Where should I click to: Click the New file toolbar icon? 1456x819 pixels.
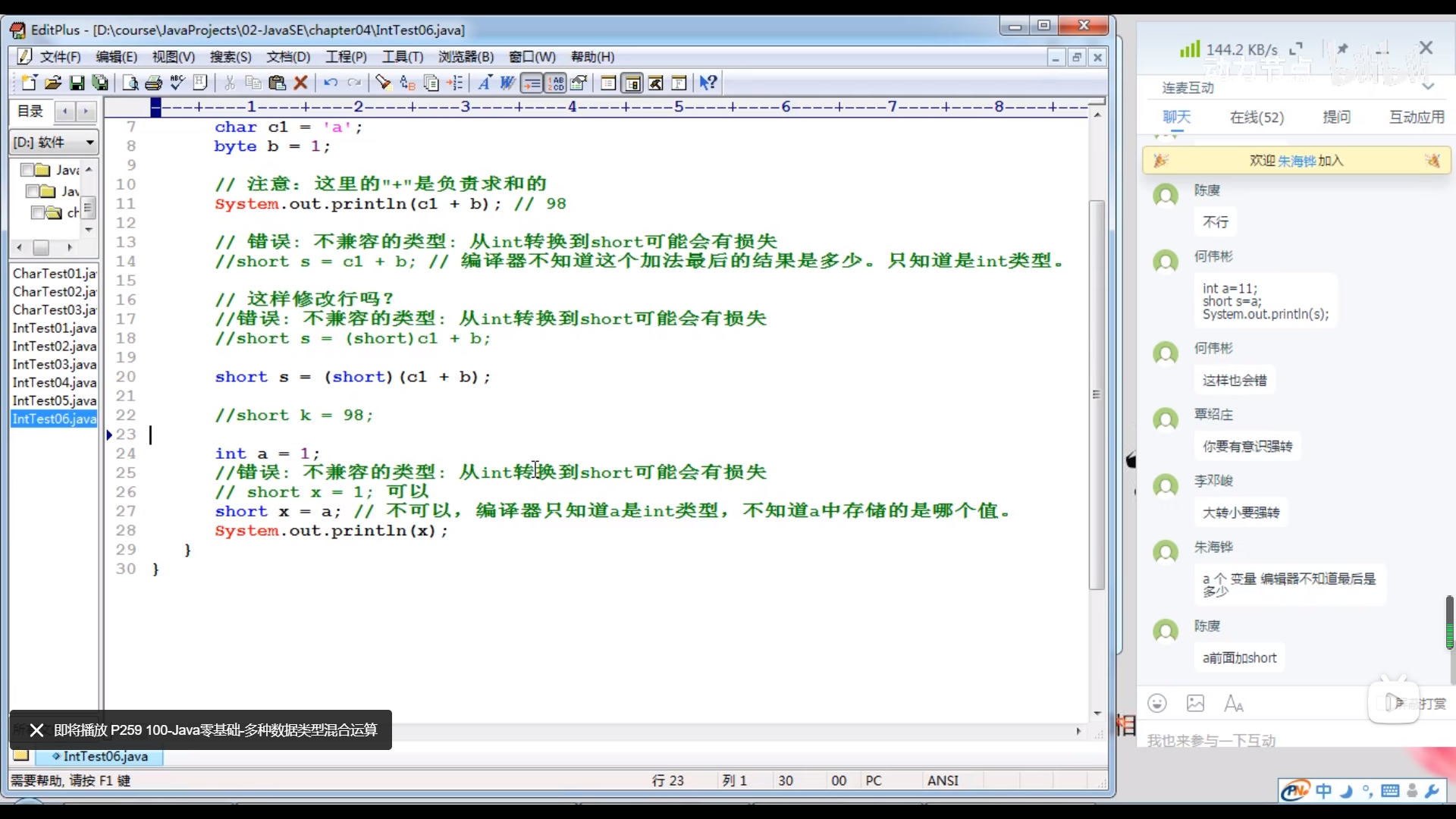29,83
